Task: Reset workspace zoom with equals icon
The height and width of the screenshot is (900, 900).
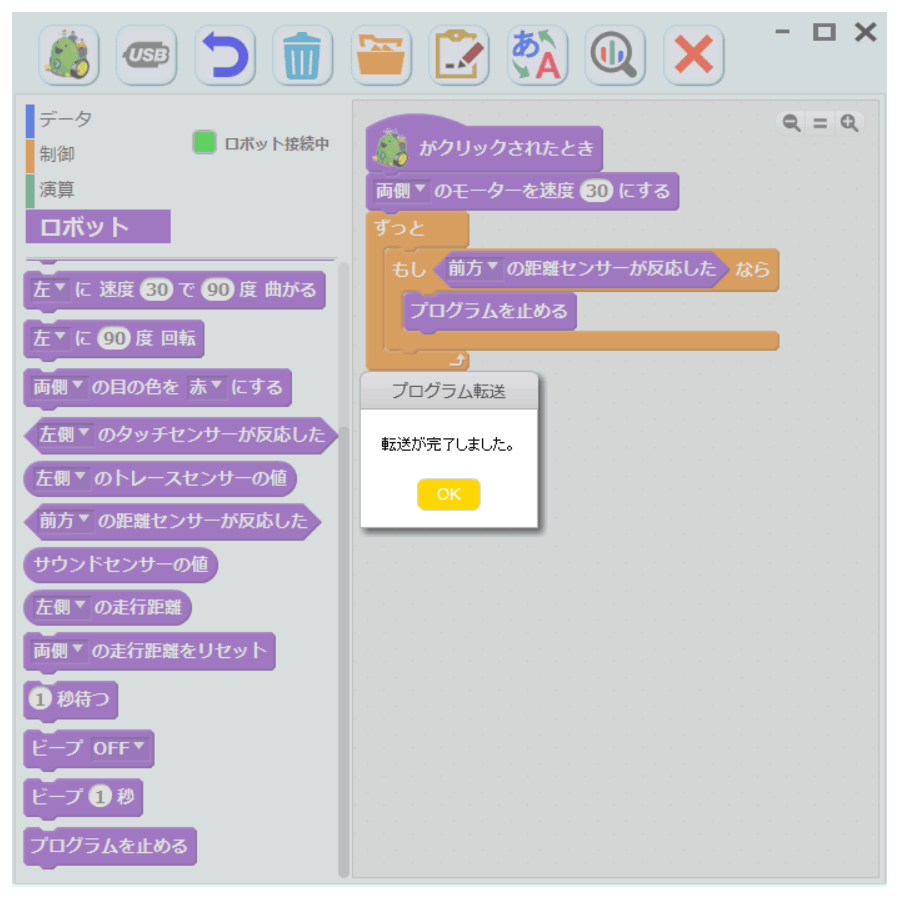Action: pos(820,123)
